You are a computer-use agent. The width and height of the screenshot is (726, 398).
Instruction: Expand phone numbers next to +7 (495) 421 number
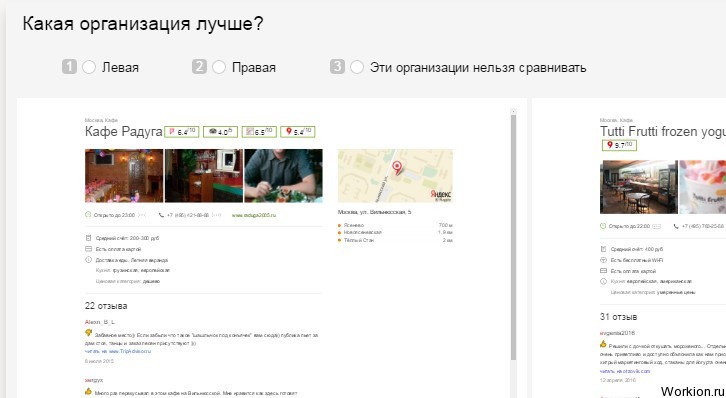coord(216,215)
